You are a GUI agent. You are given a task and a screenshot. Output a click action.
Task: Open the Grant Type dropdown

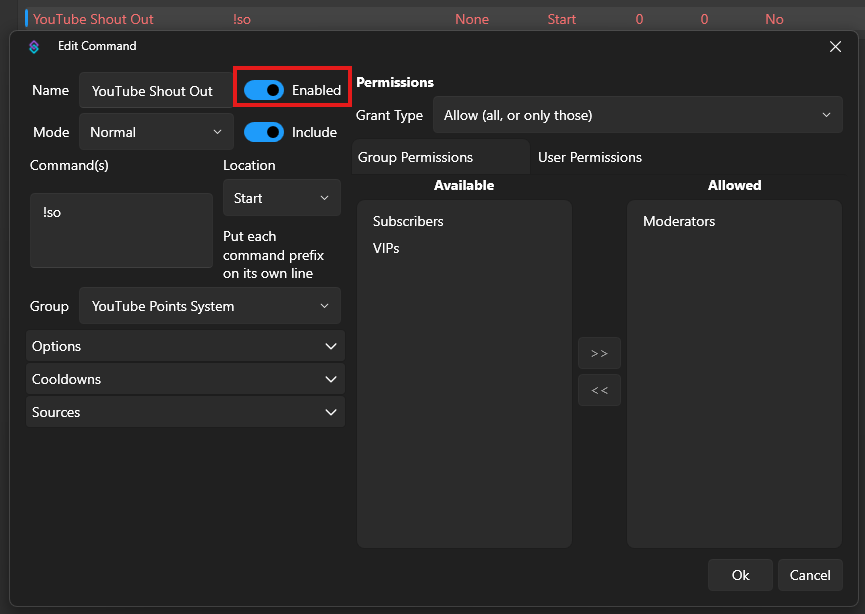tap(637, 115)
